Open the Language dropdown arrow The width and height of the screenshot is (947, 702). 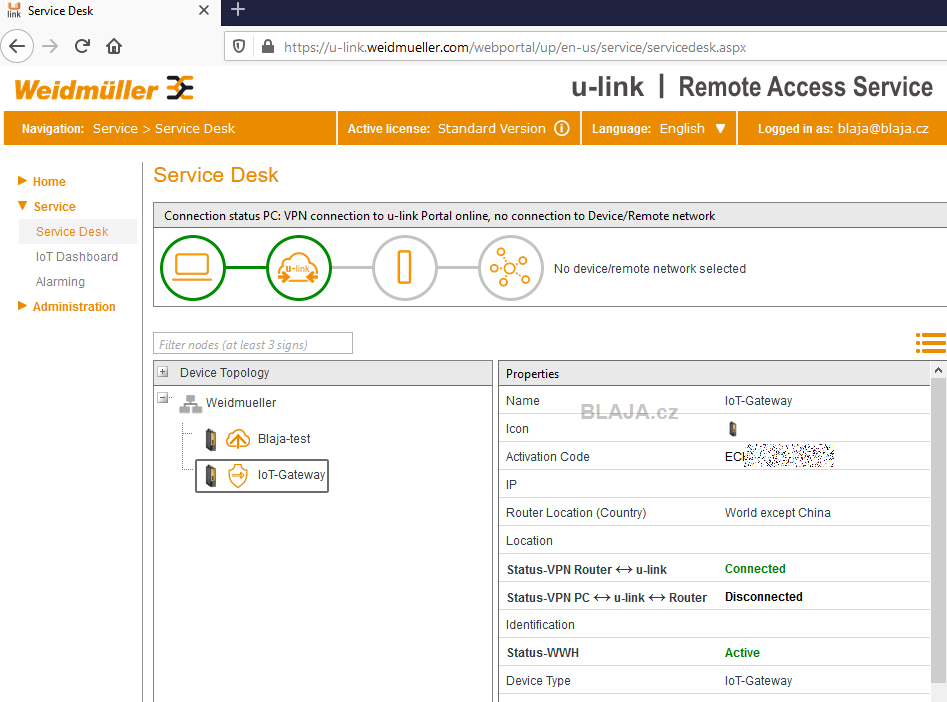720,129
